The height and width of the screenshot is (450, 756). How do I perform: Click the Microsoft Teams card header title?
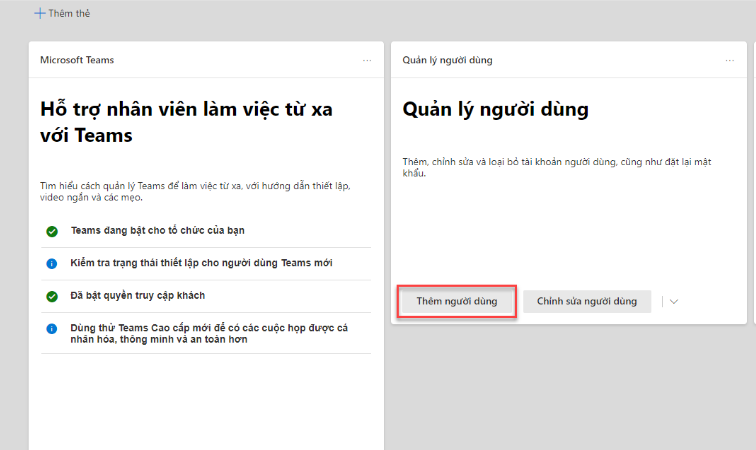pos(77,60)
